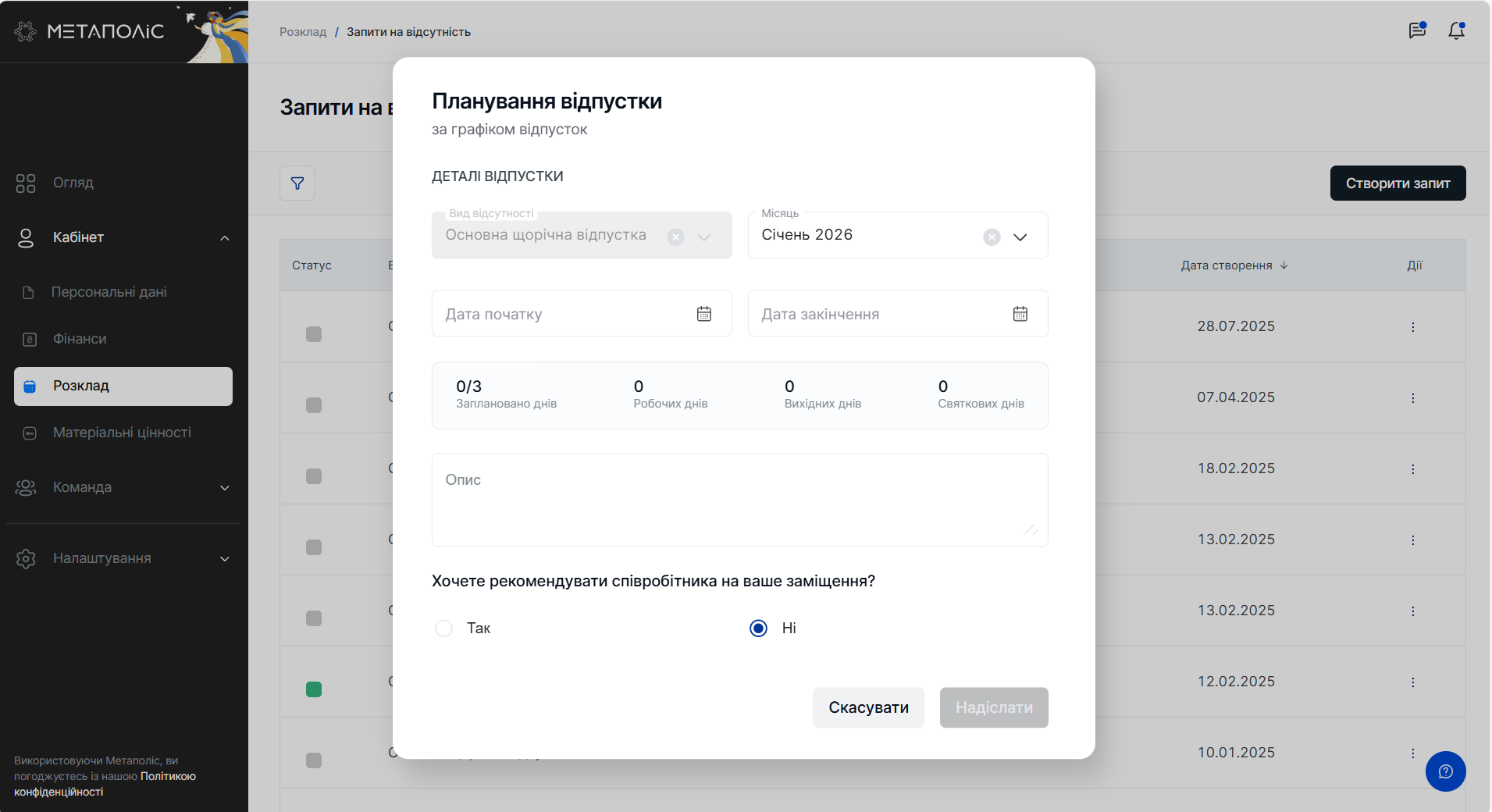
Task: Click the Скасувати button
Action: pos(868,707)
